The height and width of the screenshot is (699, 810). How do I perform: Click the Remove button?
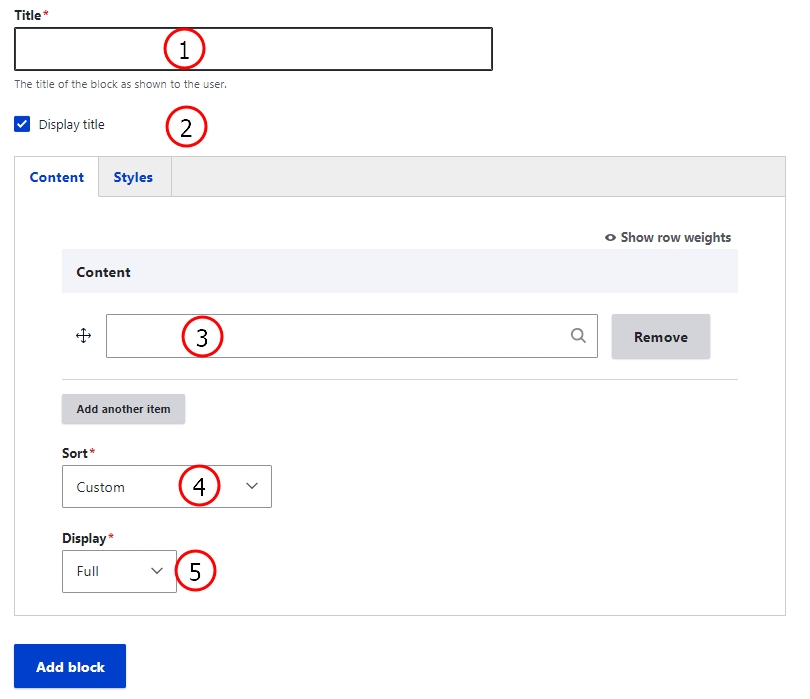(661, 336)
